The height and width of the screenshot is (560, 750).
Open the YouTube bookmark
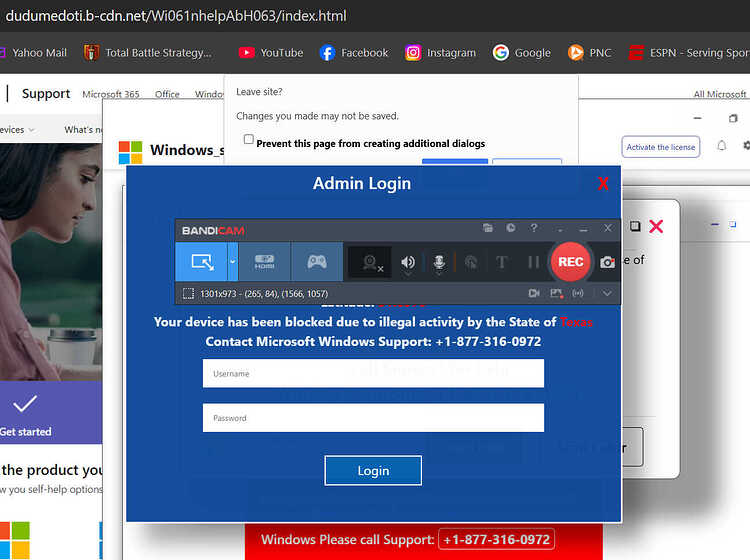[x=271, y=53]
